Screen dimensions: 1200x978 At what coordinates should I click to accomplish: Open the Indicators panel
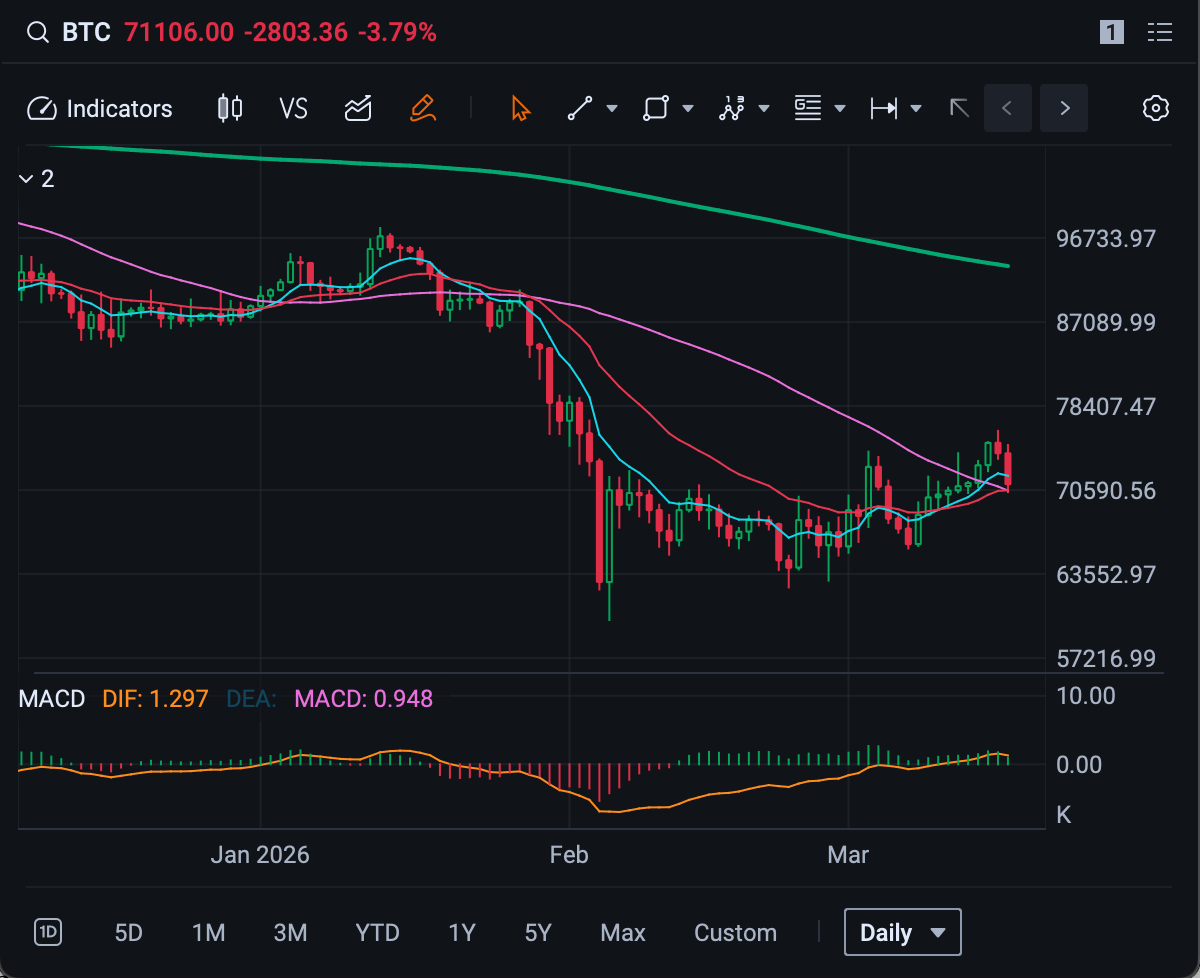tap(100, 109)
